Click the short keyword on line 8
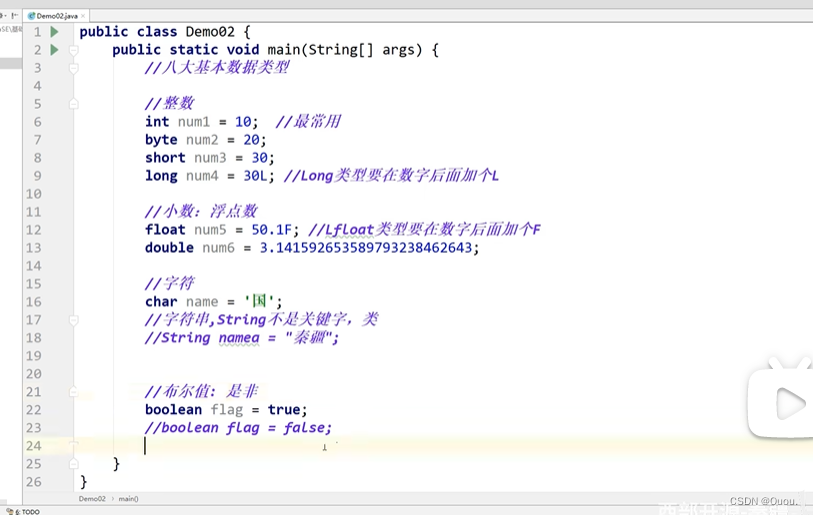 coord(165,158)
